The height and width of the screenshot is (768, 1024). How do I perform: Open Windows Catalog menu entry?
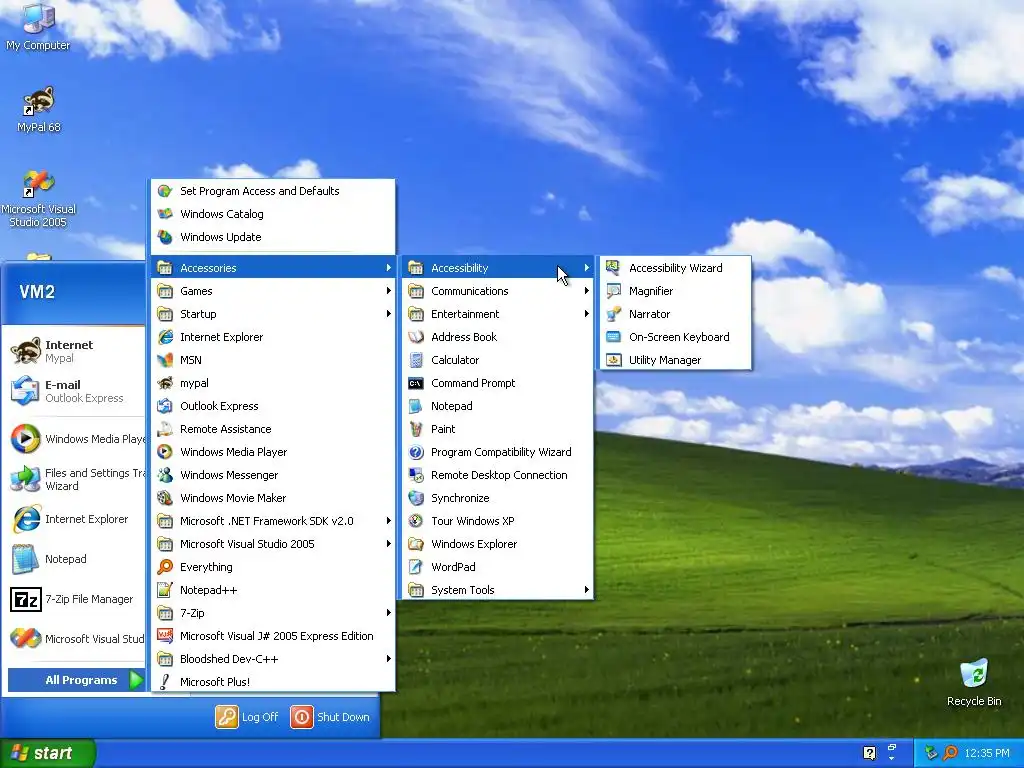click(x=273, y=214)
